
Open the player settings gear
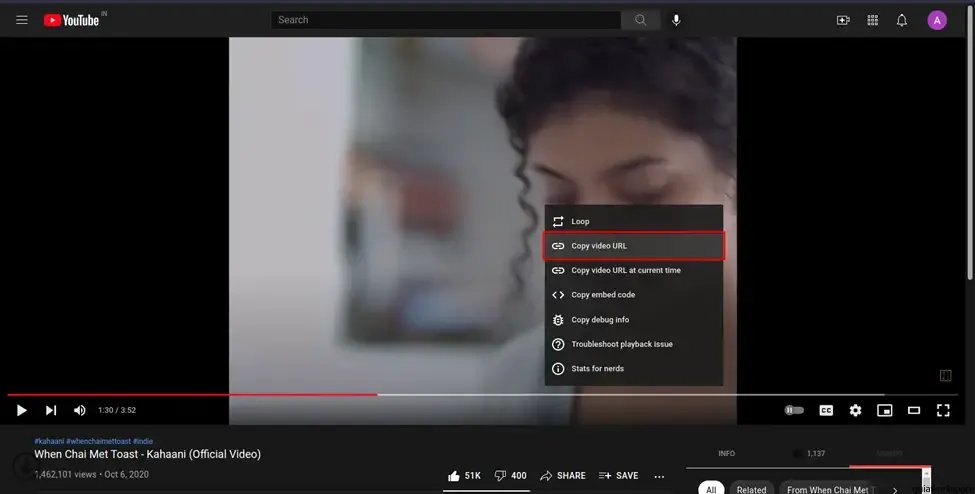pyautogui.click(x=856, y=410)
